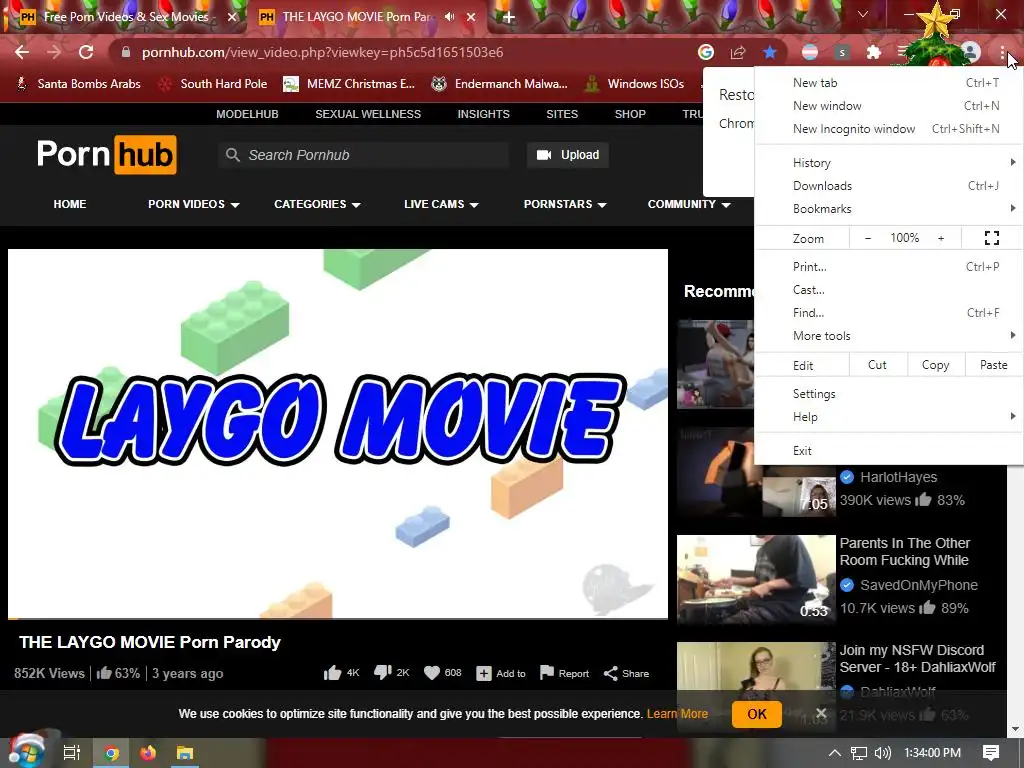Click the Report flag icon
The width and height of the screenshot is (1024, 768).
547,673
